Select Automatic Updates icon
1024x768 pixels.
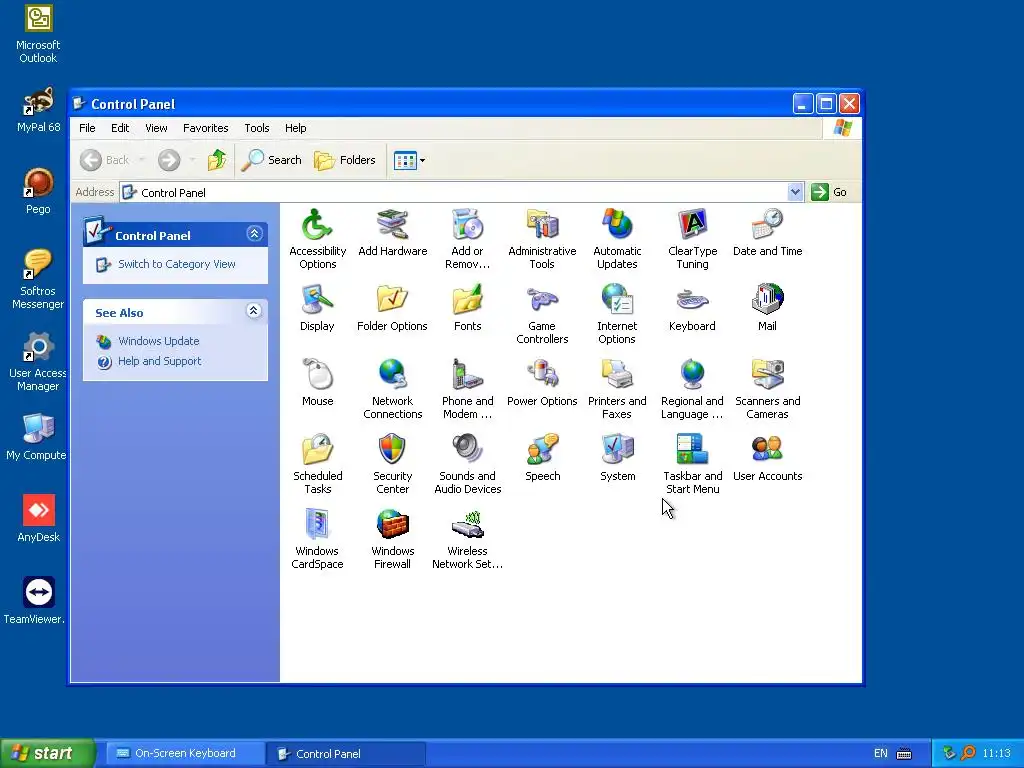click(617, 238)
